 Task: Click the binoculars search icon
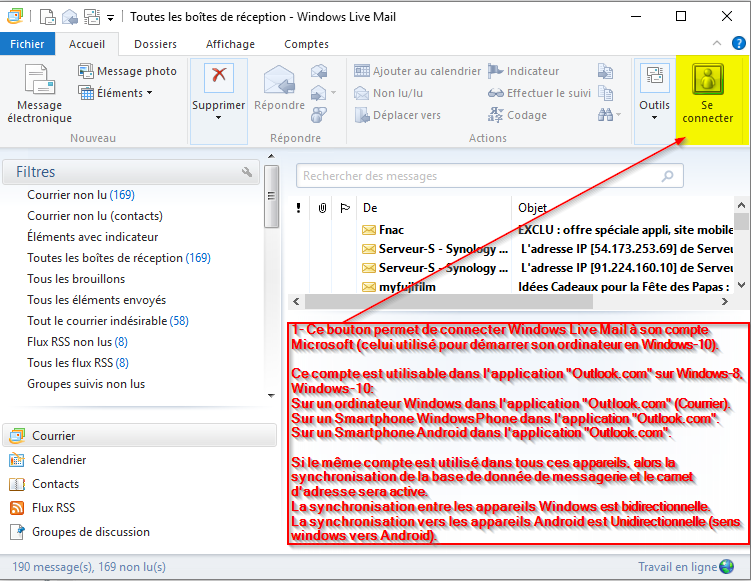[605, 114]
